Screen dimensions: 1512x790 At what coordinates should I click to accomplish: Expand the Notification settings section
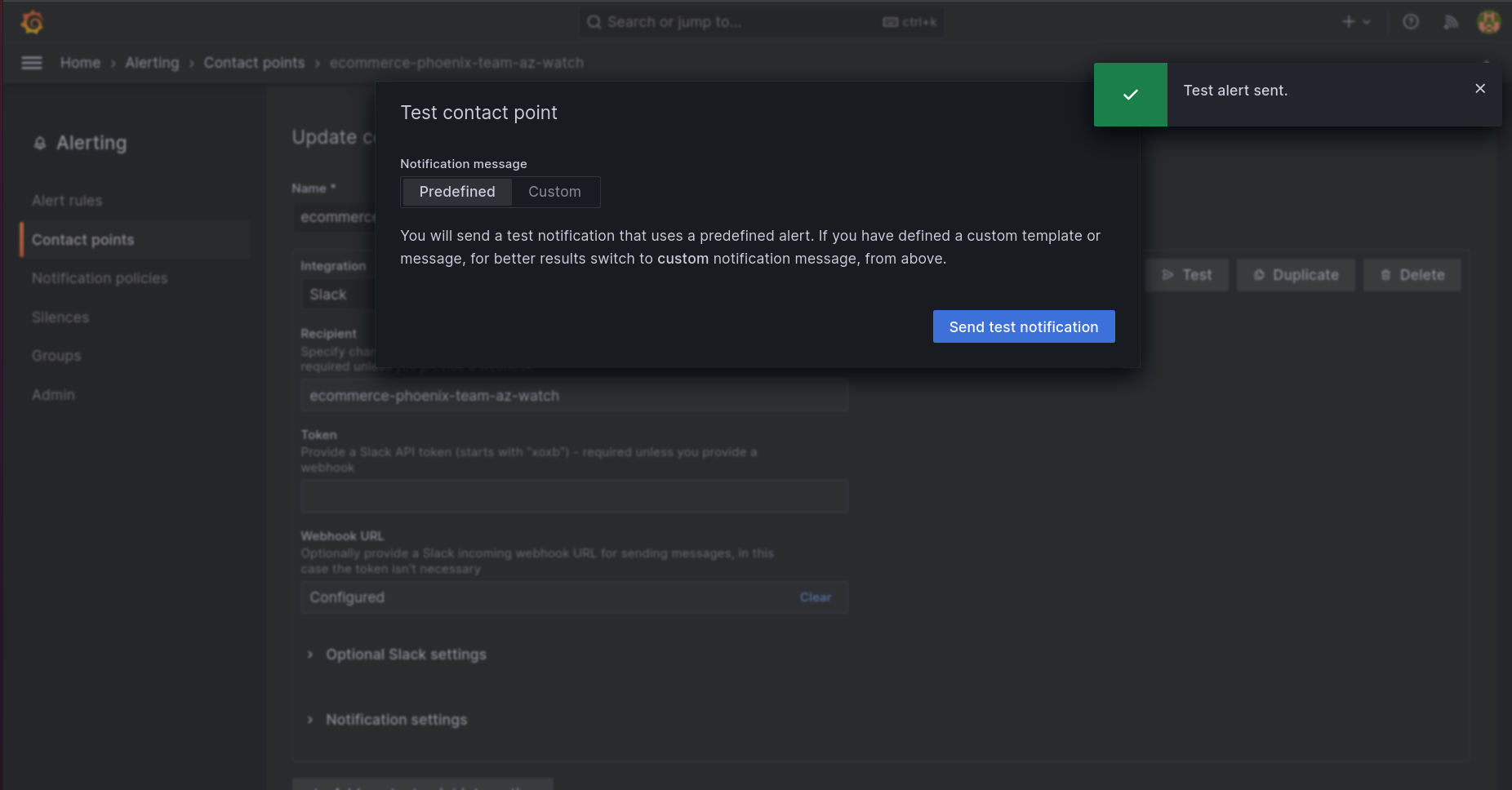pos(396,720)
